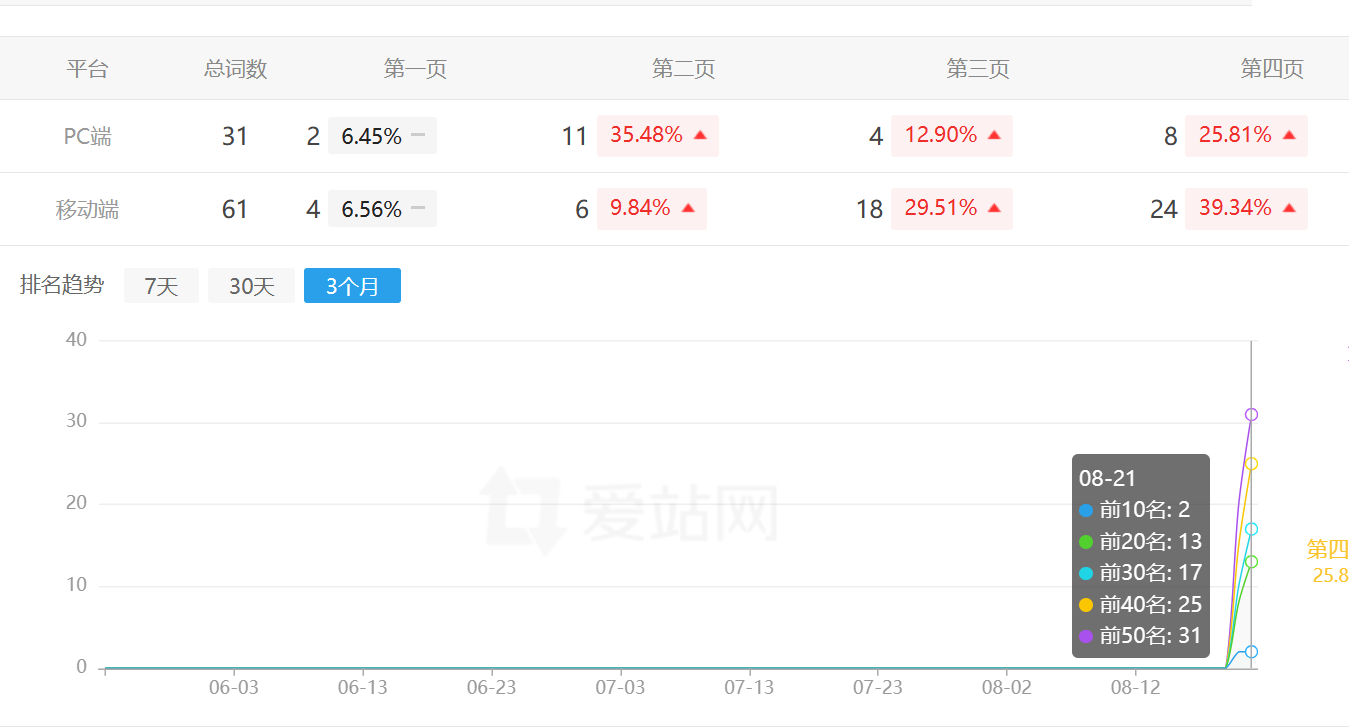Click the purple 前50名 data point on chart

tap(1251, 414)
